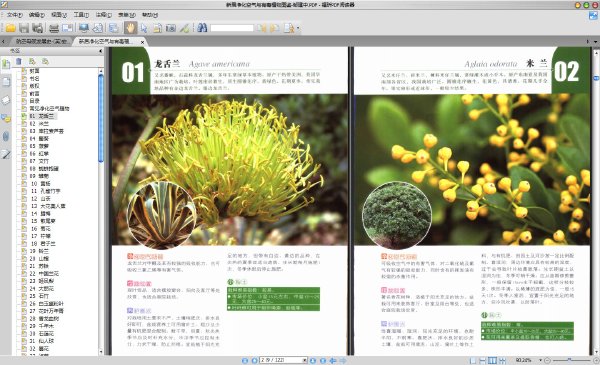Go to the next page

pyautogui.click(x=313, y=360)
